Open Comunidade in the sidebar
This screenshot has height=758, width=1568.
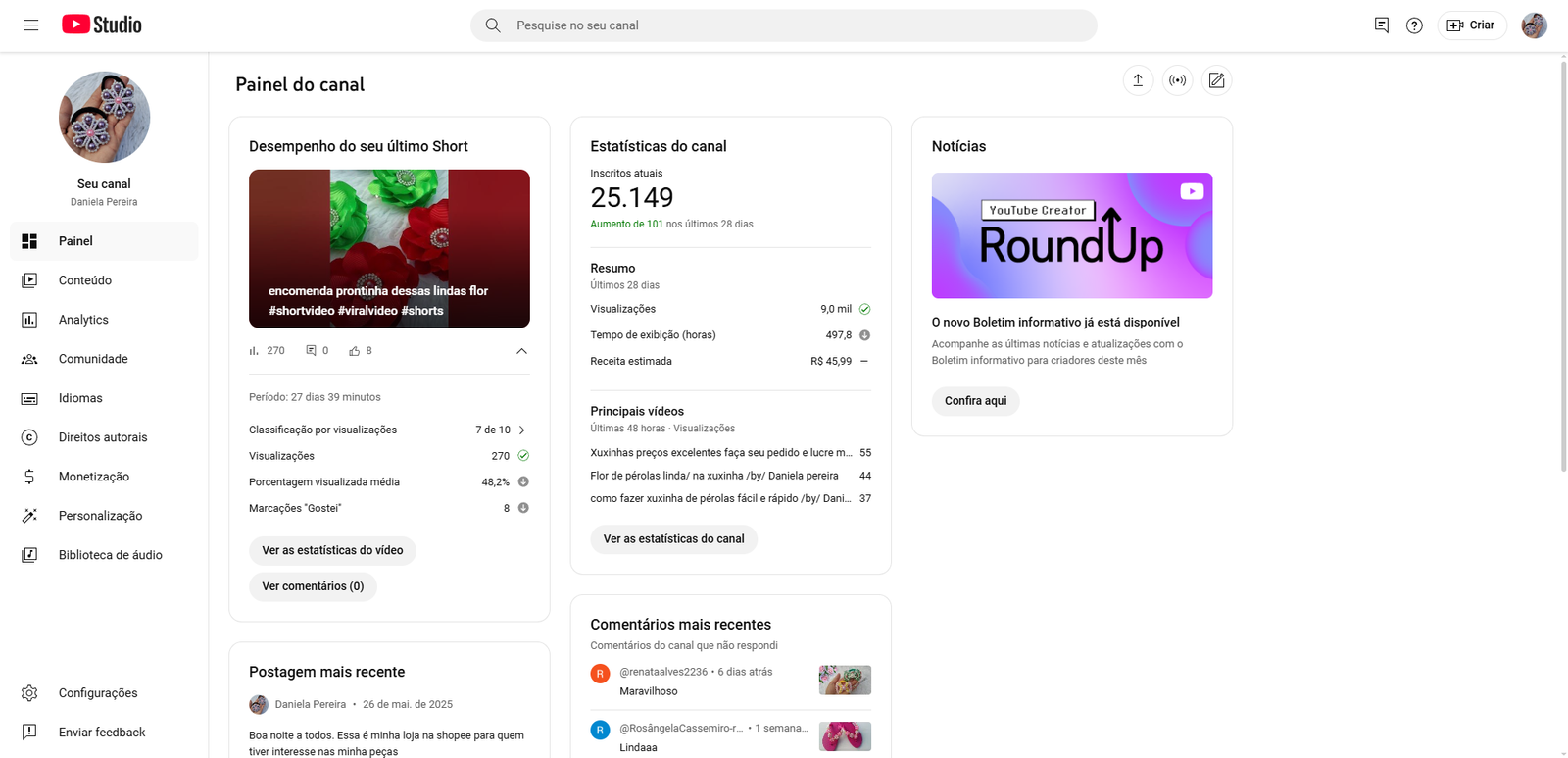click(104, 359)
